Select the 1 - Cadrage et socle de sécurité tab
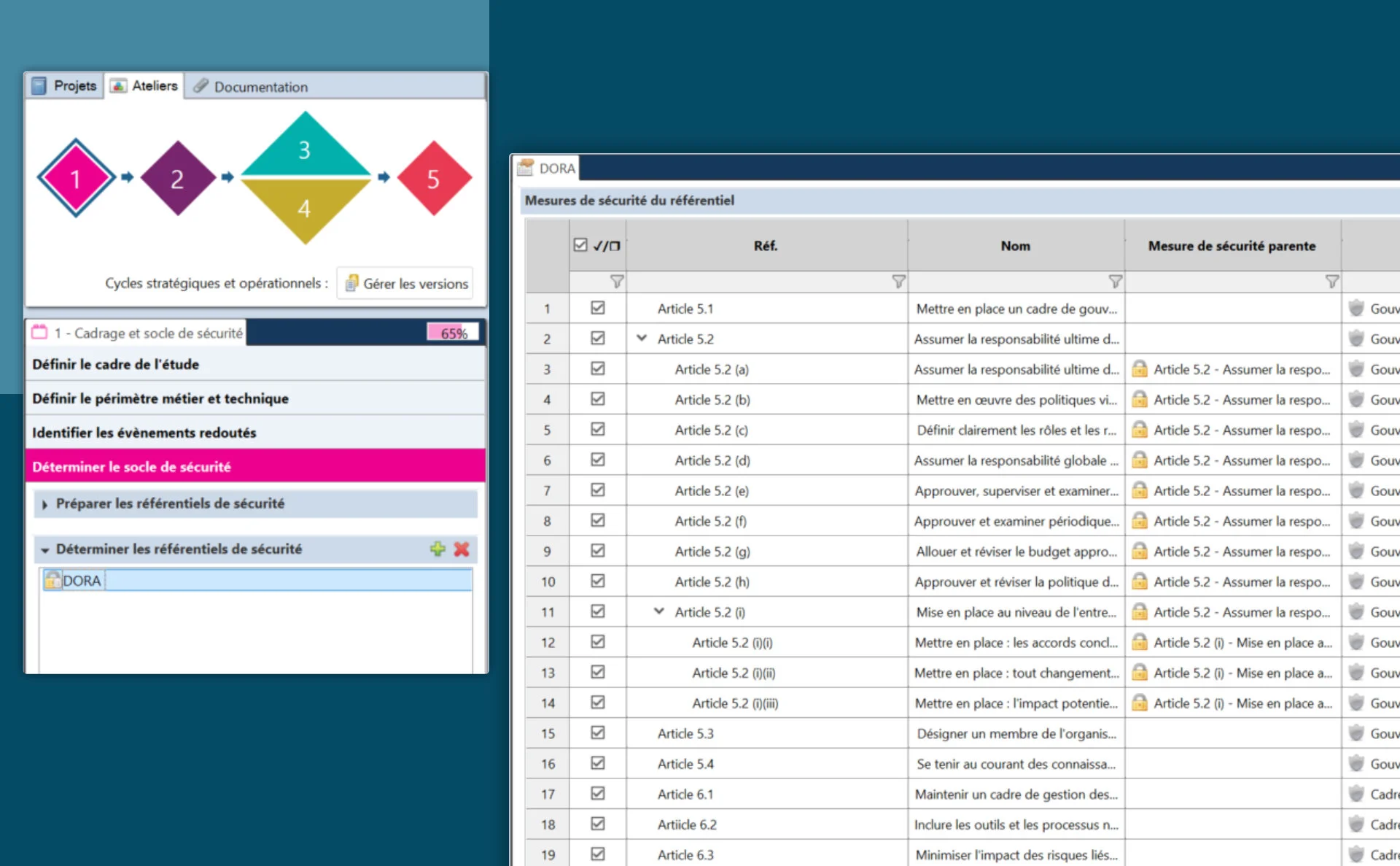The width and height of the screenshot is (1400, 866). 137,333
